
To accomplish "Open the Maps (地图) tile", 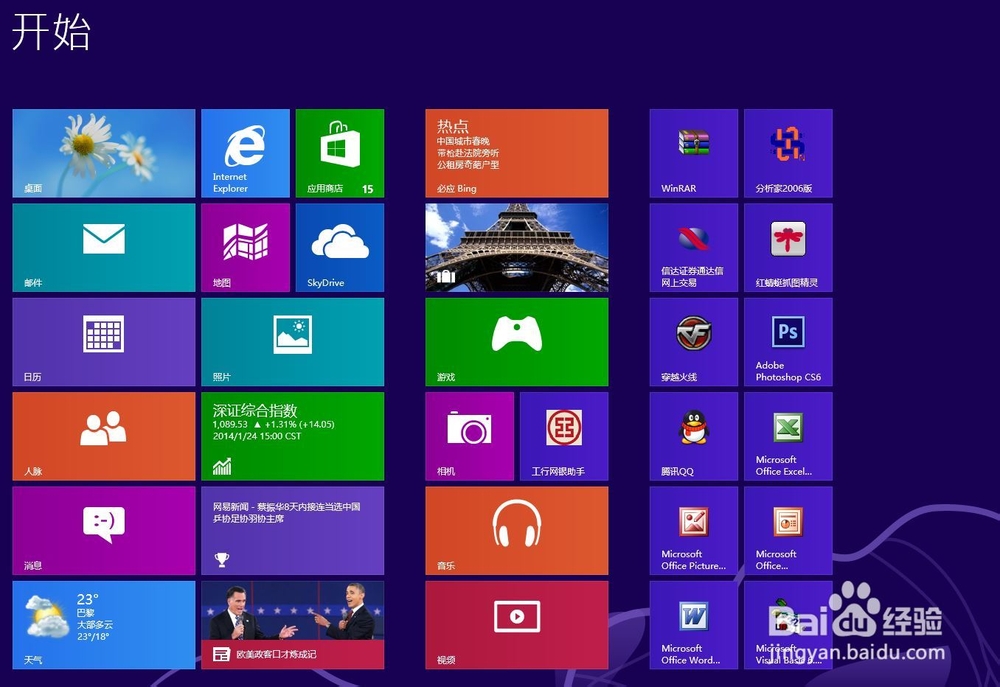I will point(246,247).
